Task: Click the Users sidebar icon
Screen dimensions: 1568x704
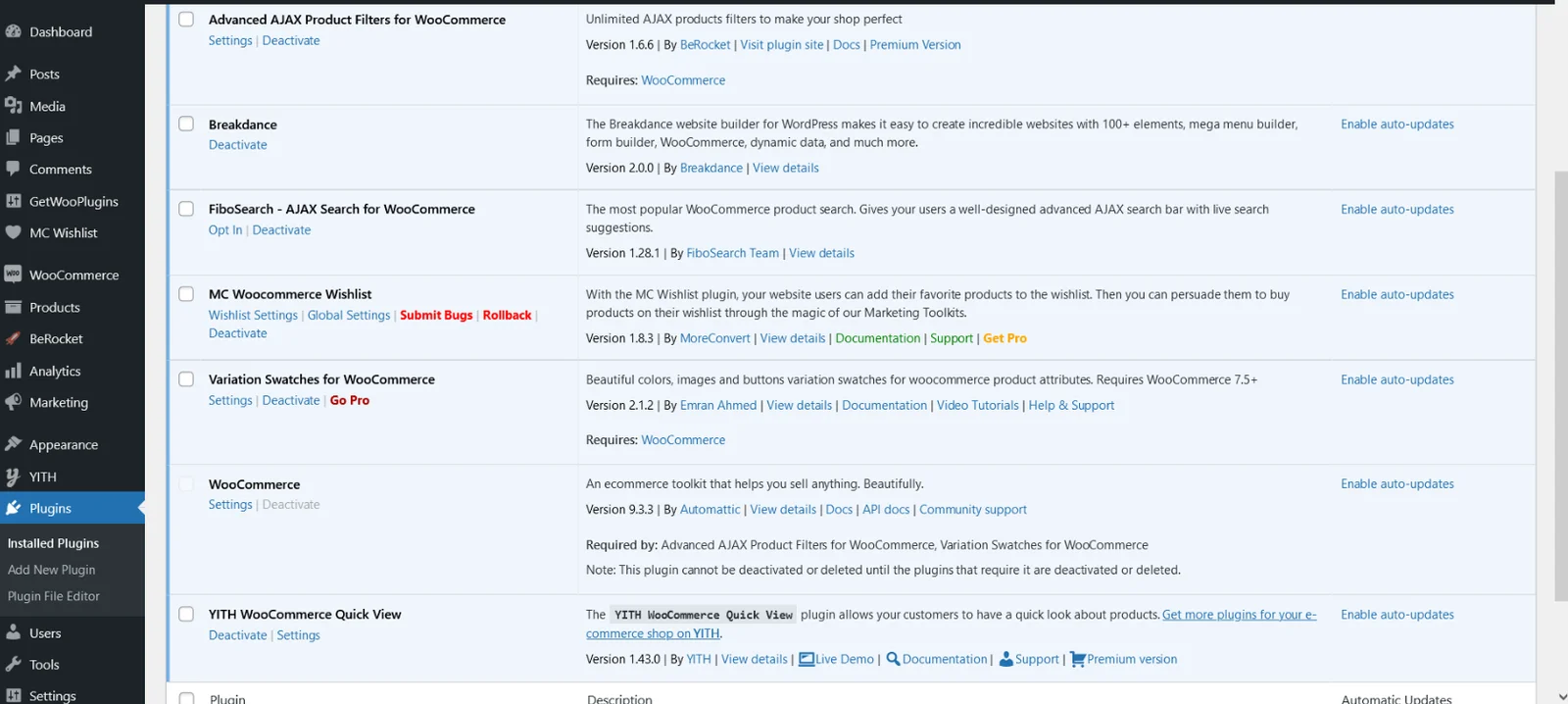Action: point(13,632)
